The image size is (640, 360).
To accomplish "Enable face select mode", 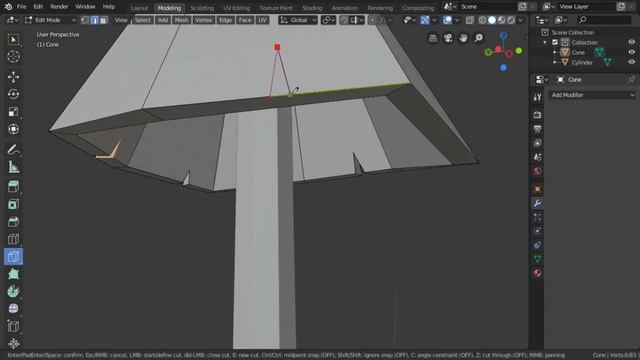I will point(104,20).
